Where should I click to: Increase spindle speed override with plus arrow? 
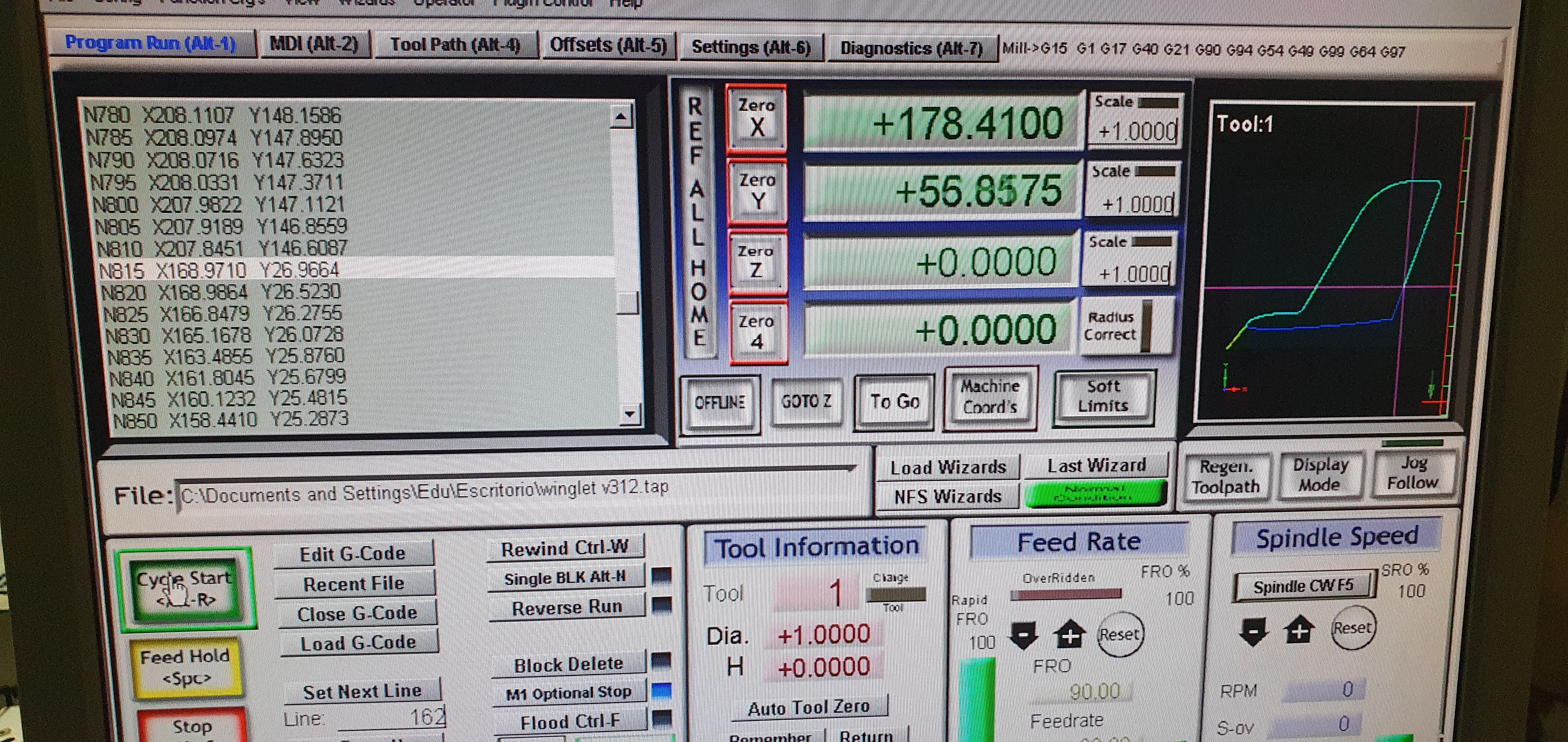tap(1299, 631)
